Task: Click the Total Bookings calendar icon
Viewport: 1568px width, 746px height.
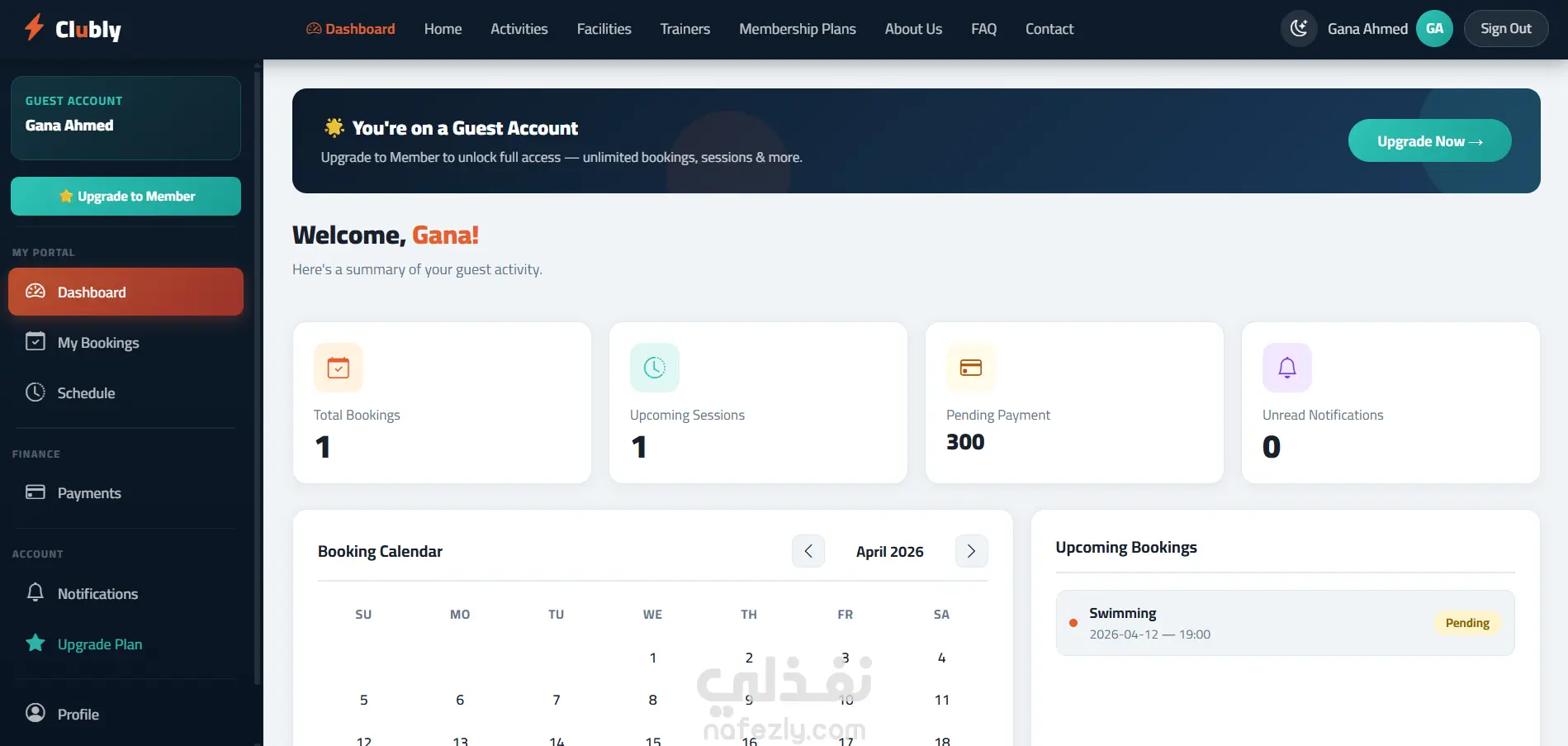Action: [x=339, y=368]
